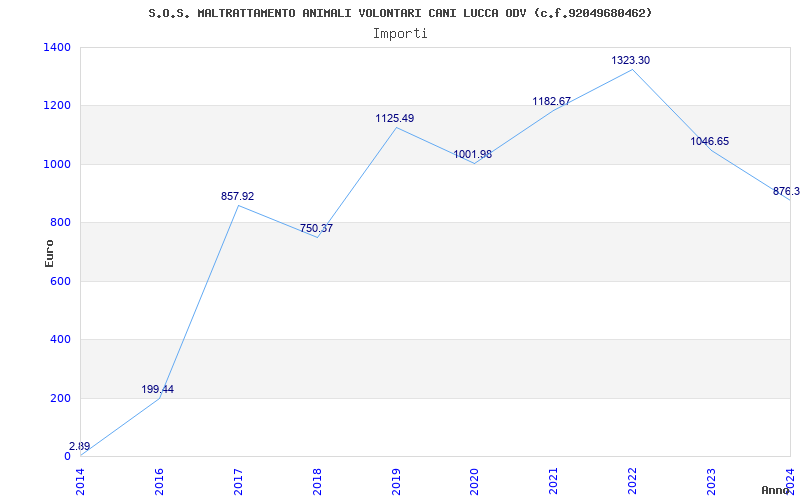Select data label 857.92
Image resolution: width=800 pixels, height=500 pixels.
click(237, 196)
